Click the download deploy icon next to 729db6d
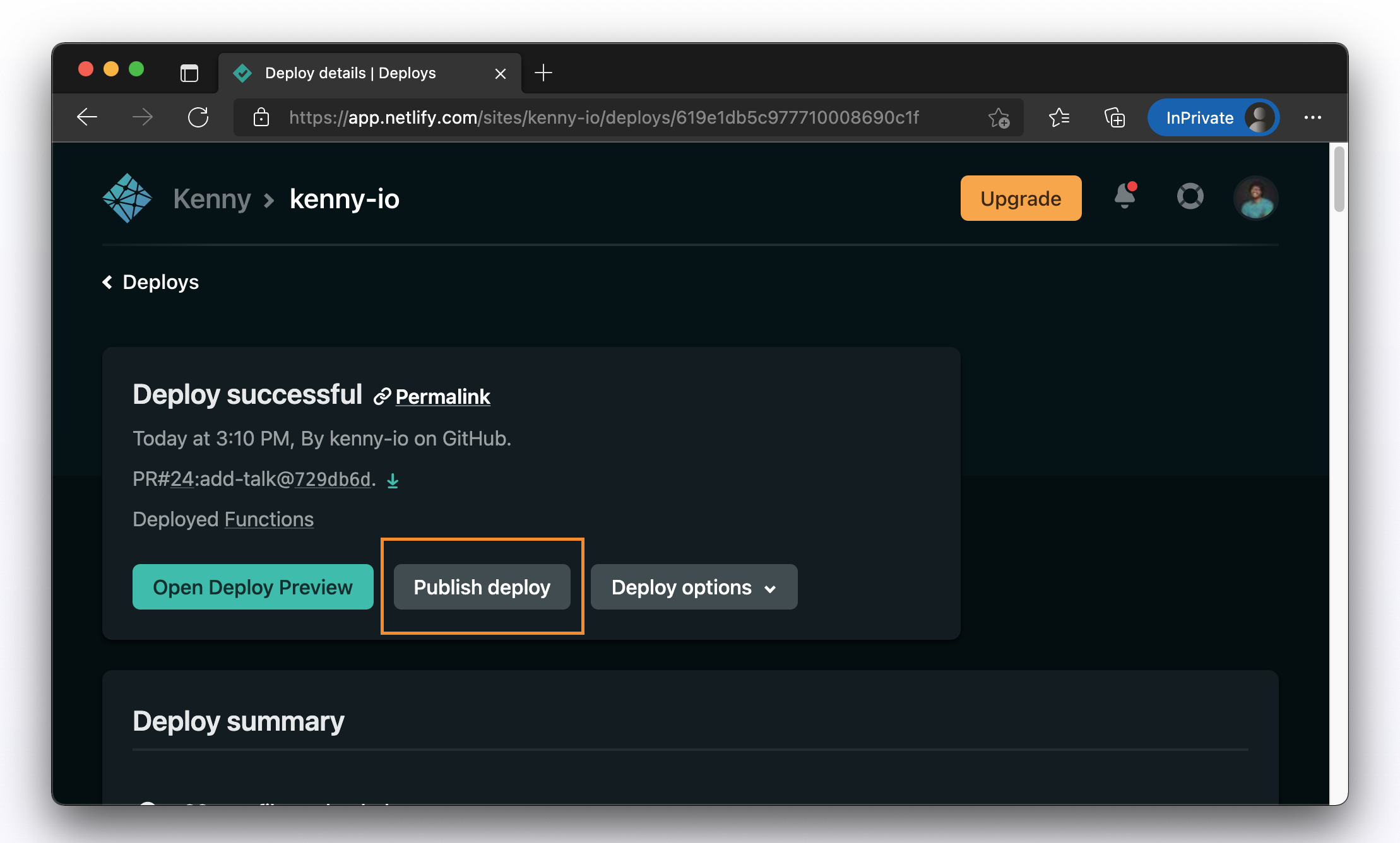Viewport: 1400px width, 843px height. [393, 480]
